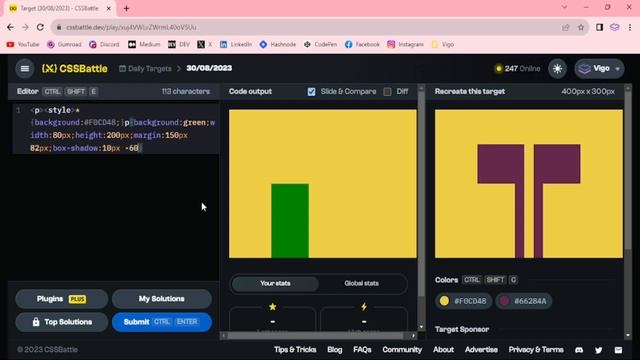Open a new browser tab
Image resolution: width=640 pixels, height=360 pixels.
[126, 8]
